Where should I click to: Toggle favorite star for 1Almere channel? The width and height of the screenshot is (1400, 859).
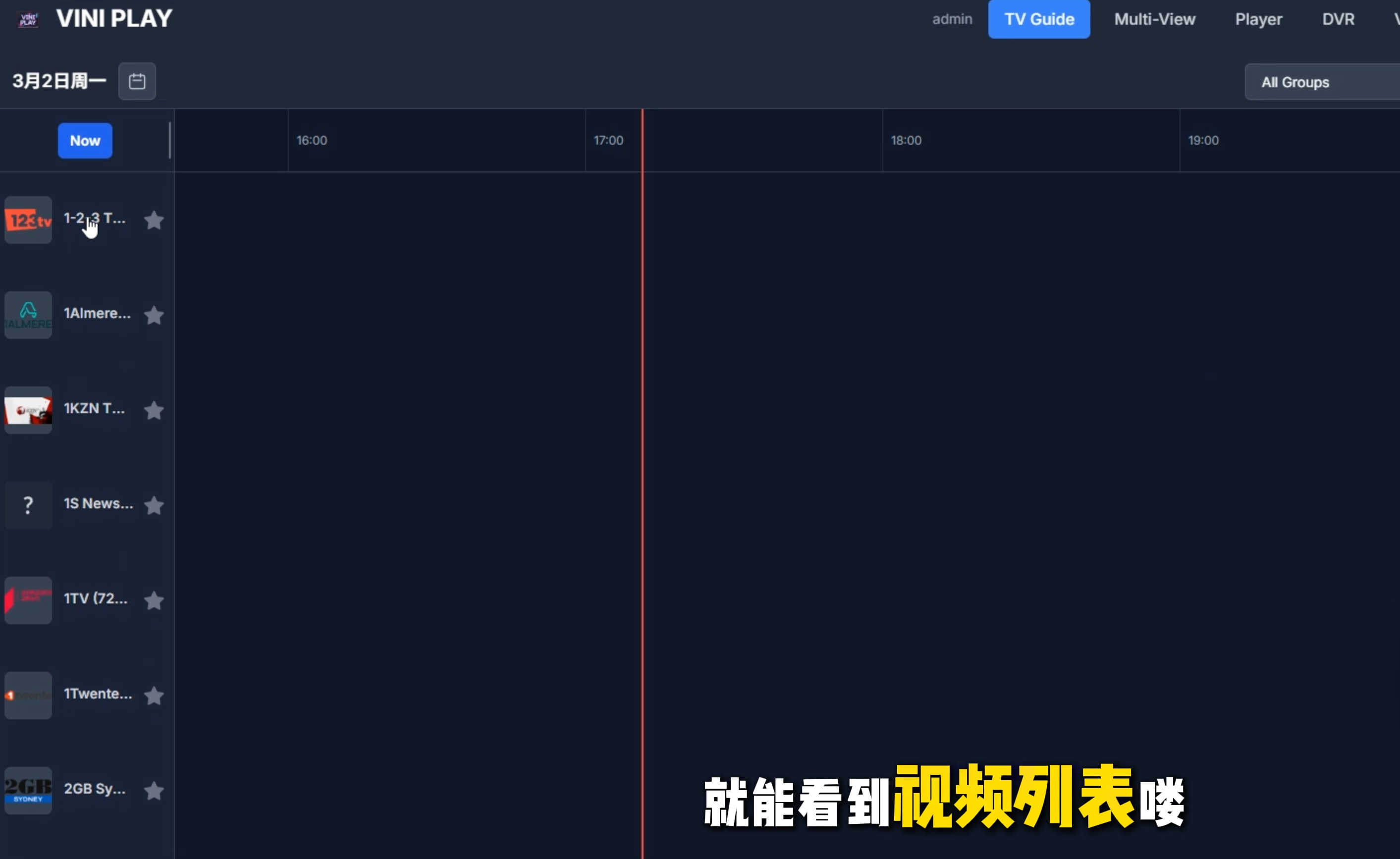154,315
